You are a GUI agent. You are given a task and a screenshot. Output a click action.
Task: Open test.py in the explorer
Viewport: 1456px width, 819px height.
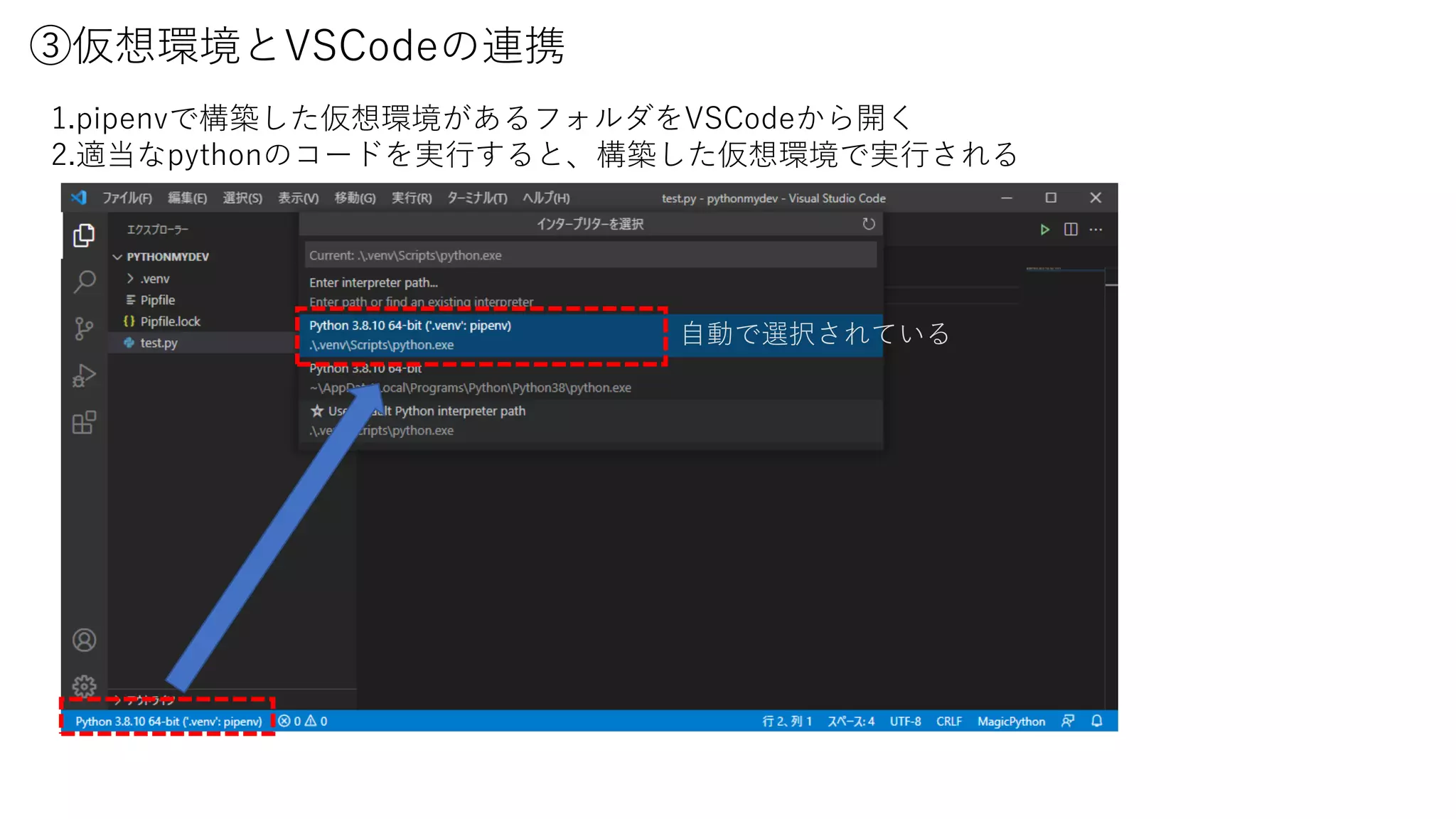click(x=159, y=343)
